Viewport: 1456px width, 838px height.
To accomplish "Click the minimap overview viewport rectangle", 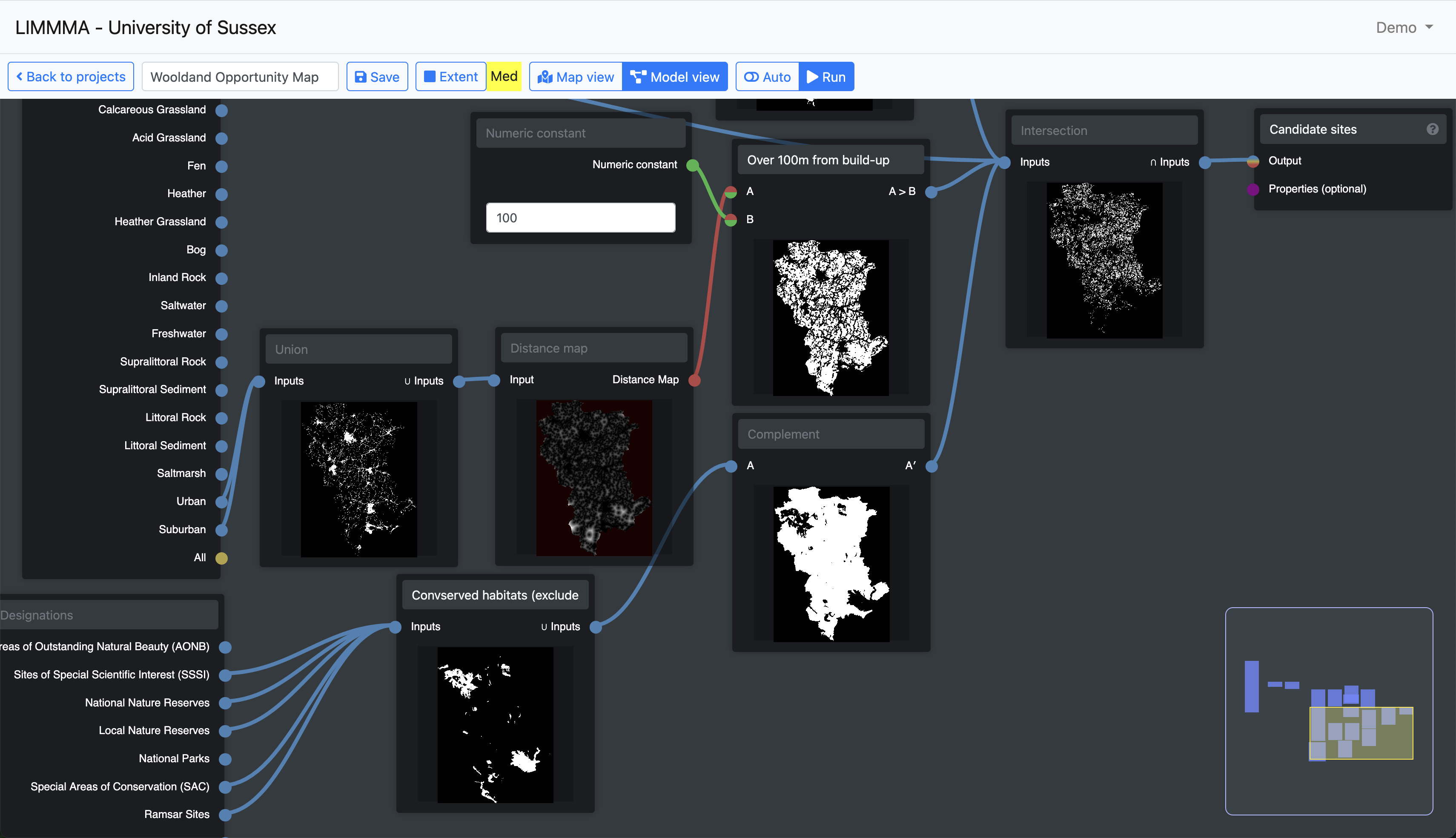I will tap(1361, 733).
